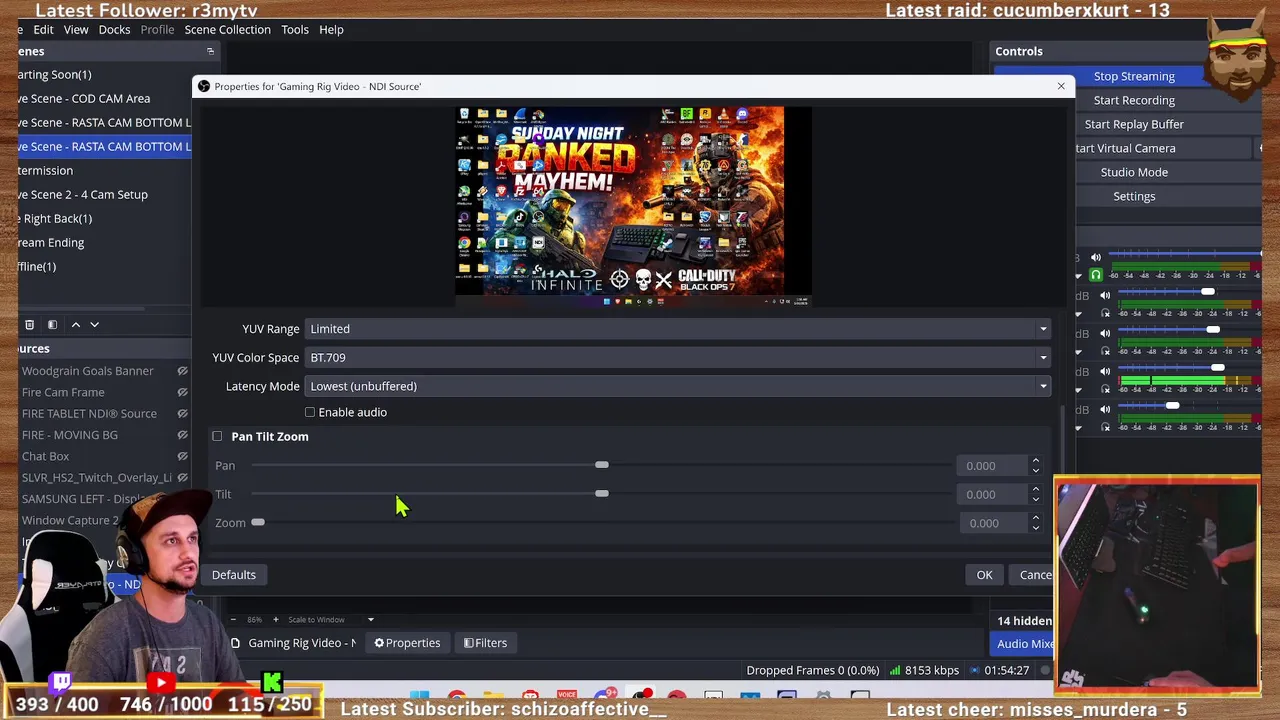The width and height of the screenshot is (1280, 720).
Task: Enable the Pan Tilt Zoom checkbox
Action: click(x=217, y=436)
